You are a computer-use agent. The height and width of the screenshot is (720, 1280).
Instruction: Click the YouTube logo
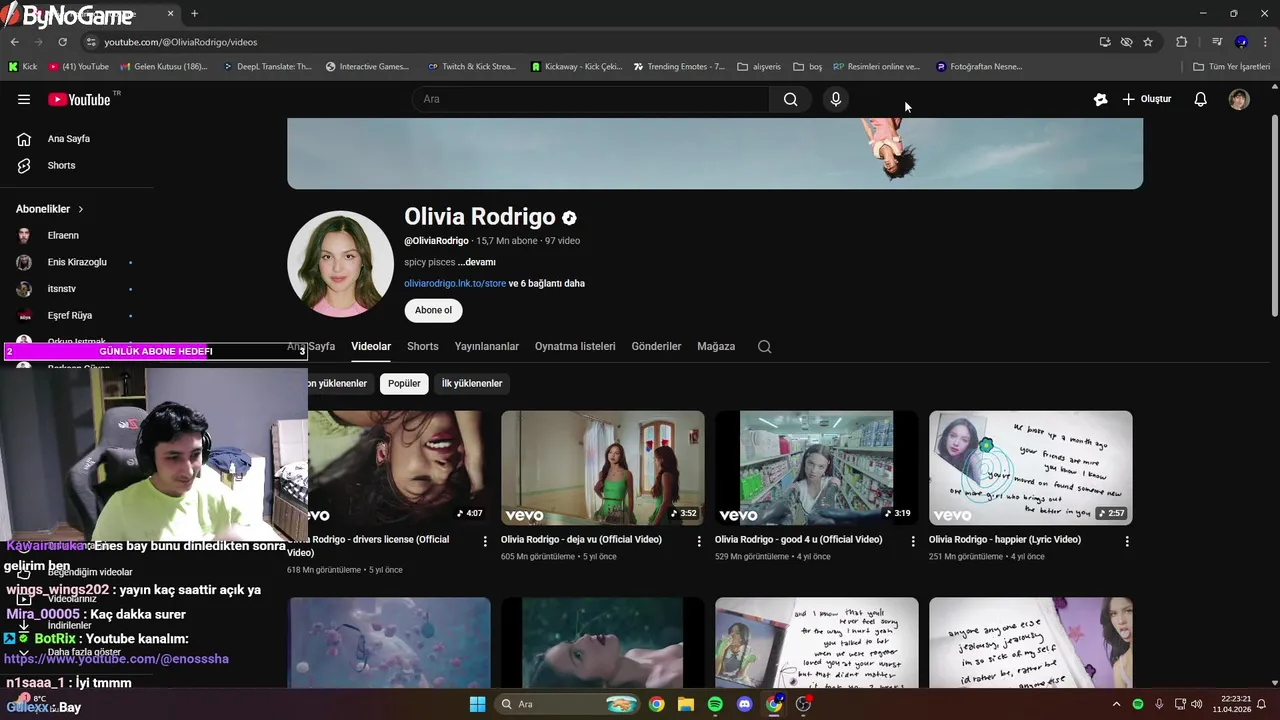point(80,99)
